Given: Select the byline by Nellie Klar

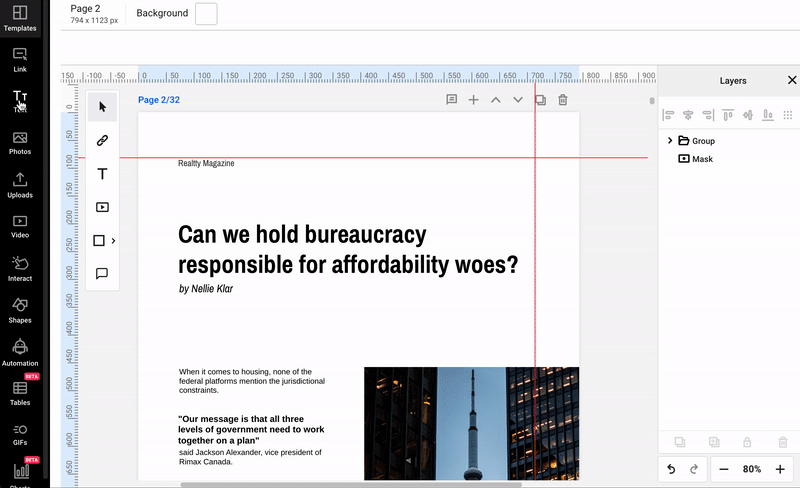Looking at the screenshot, I should click(206, 288).
